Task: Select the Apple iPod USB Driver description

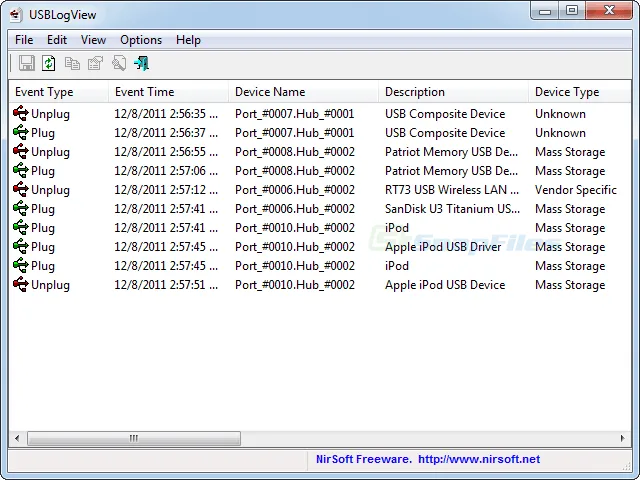Action: click(443, 247)
